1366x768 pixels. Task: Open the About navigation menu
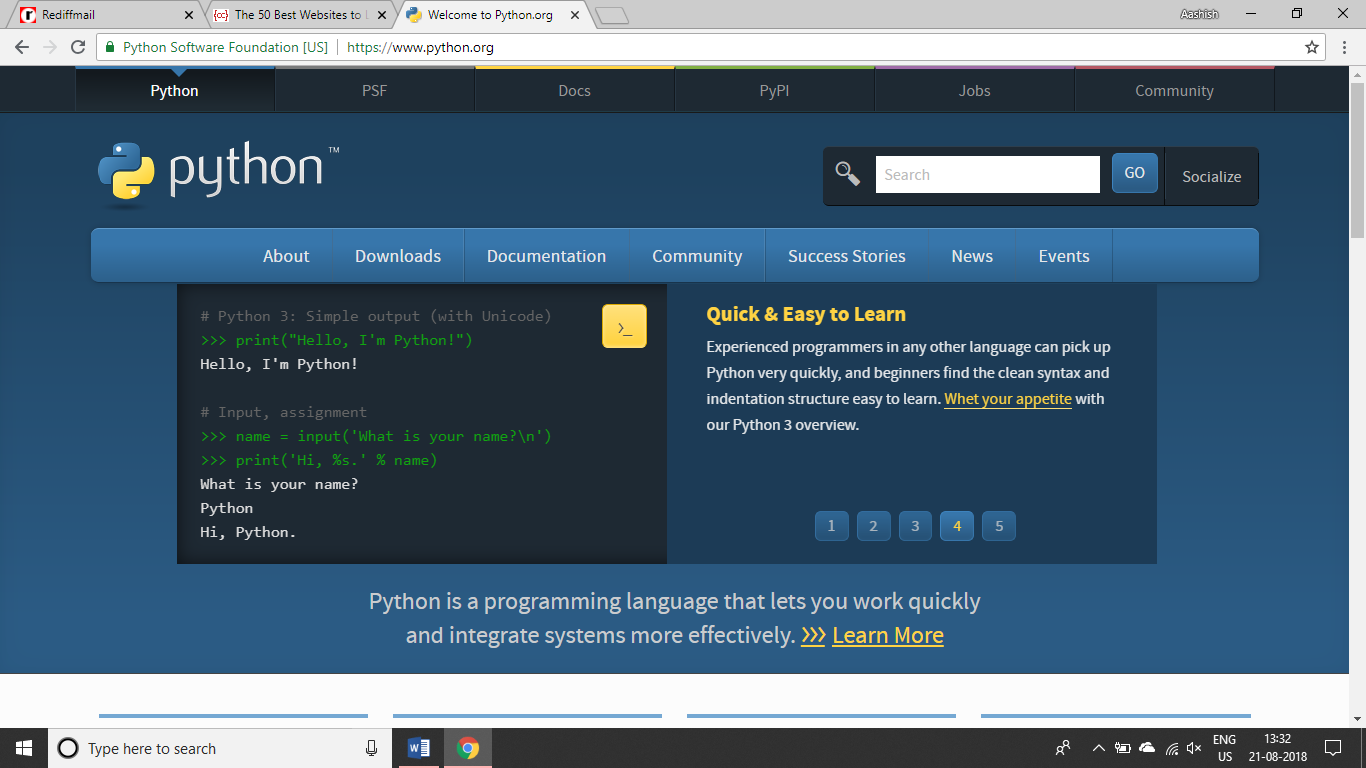click(286, 256)
